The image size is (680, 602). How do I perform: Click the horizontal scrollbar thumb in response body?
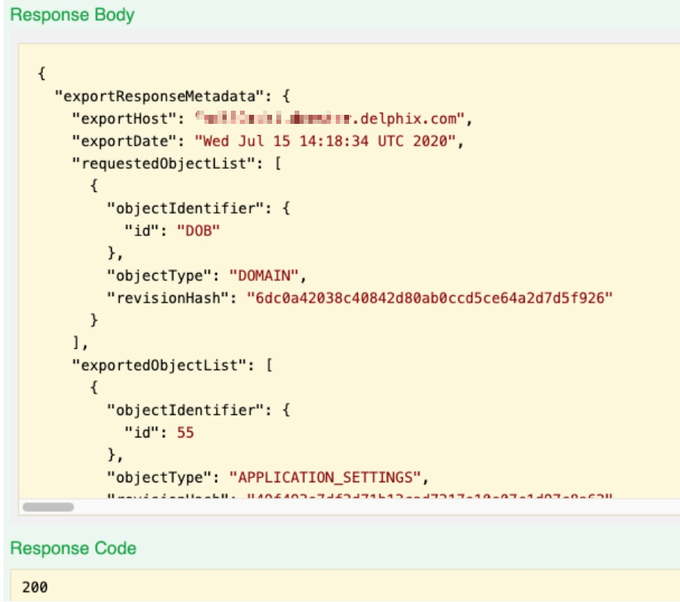[48, 507]
